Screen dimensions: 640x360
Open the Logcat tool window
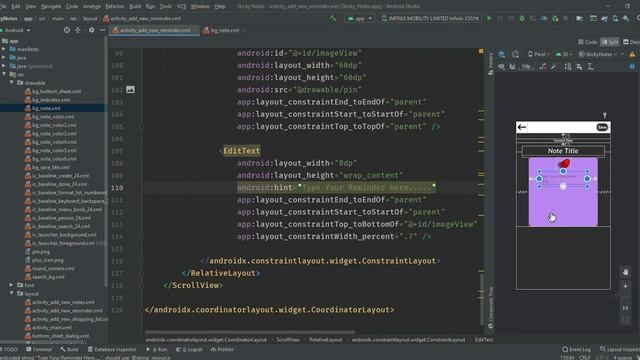190,349
